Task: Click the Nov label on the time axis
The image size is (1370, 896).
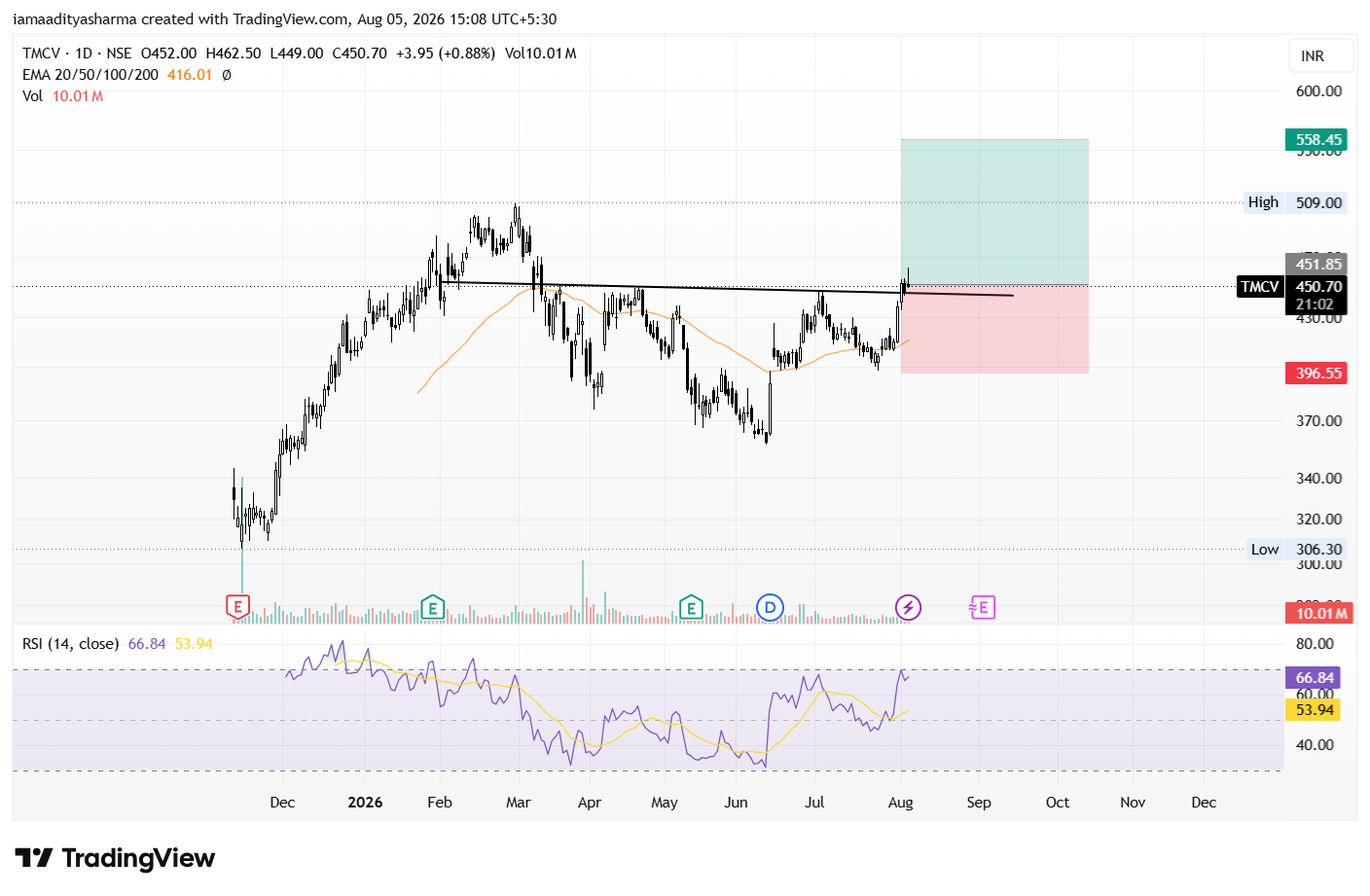Action: pos(1133,803)
